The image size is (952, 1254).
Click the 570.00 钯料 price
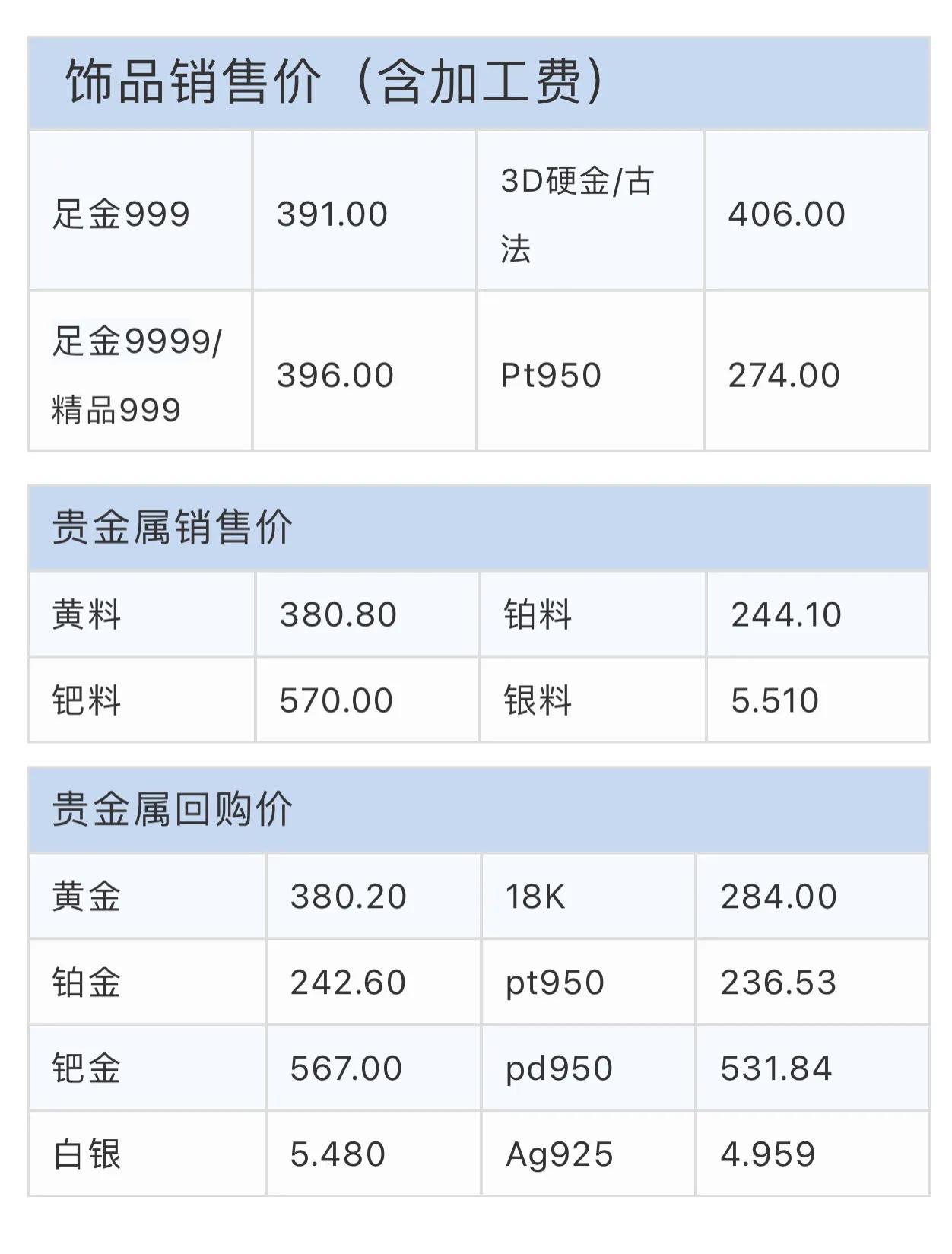click(x=336, y=700)
